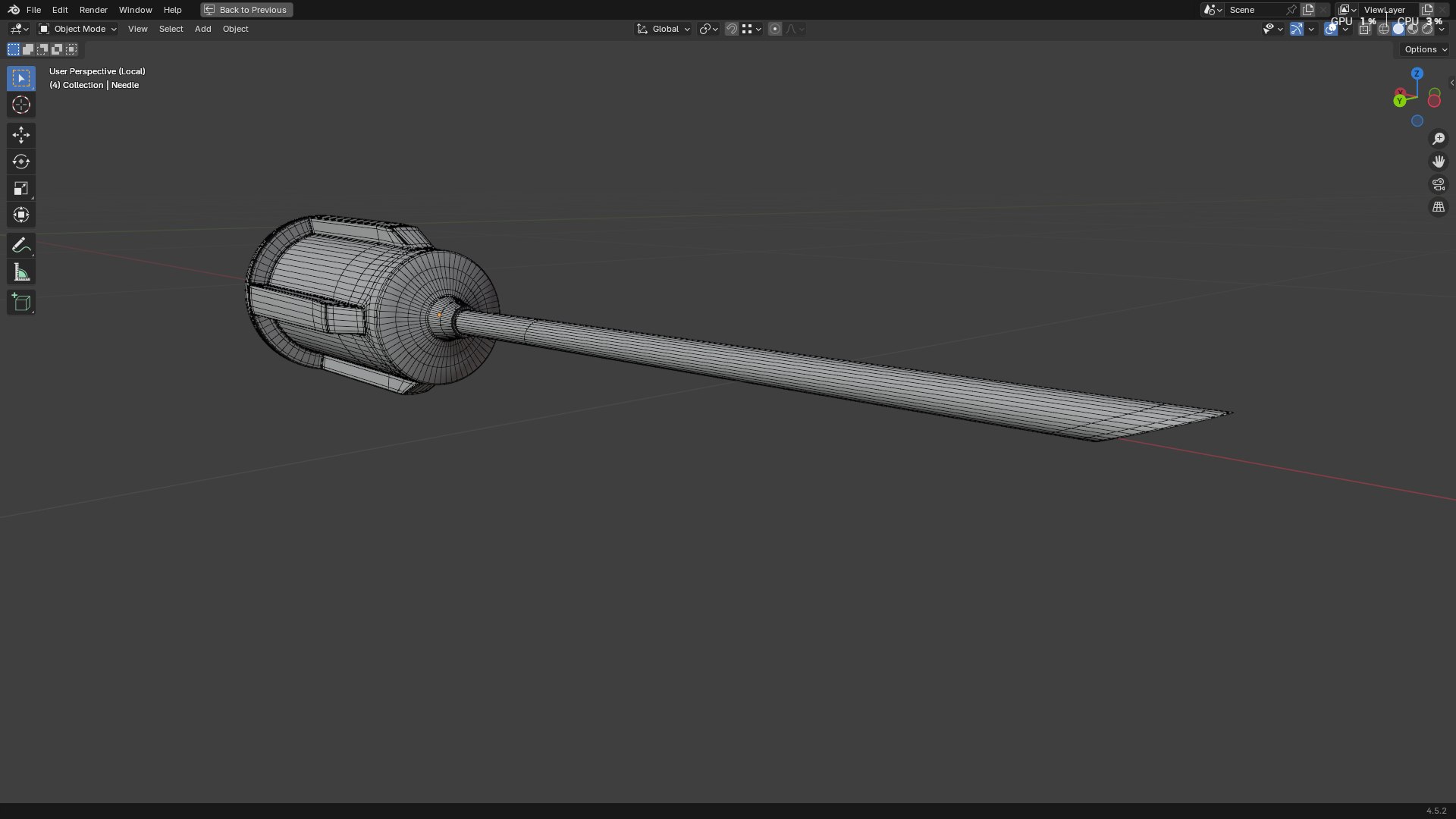Switch perspective/orthographic with grid icon
This screenshot has height=819, width=1456.
point(1439,207)
